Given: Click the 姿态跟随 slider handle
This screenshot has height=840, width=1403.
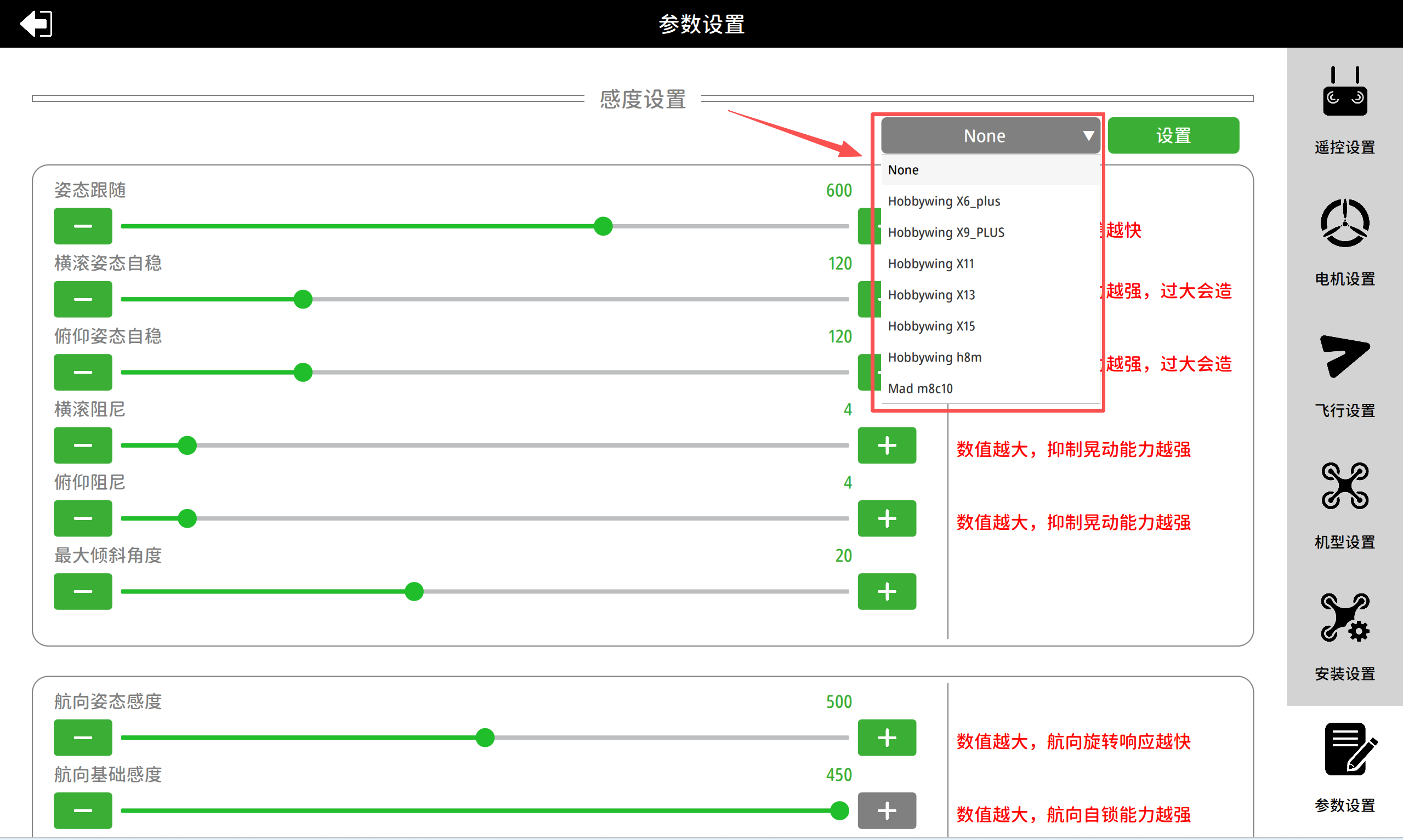Looking at the screenshot, I should pos(603,226).
